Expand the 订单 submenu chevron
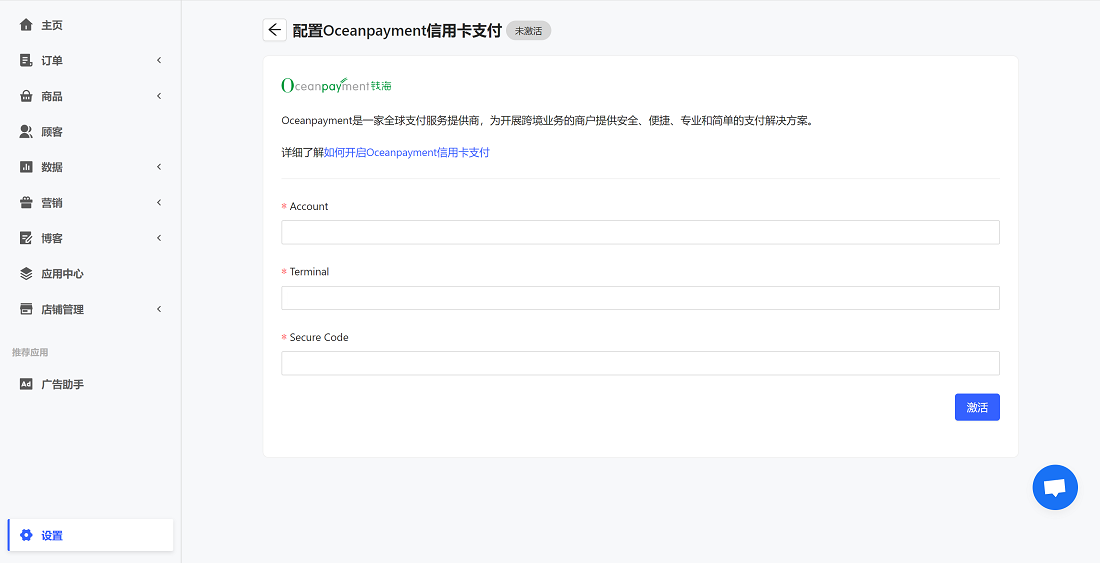Image resolution: width=1100 pixels, height=563 pixels. [x=159, y=61]
